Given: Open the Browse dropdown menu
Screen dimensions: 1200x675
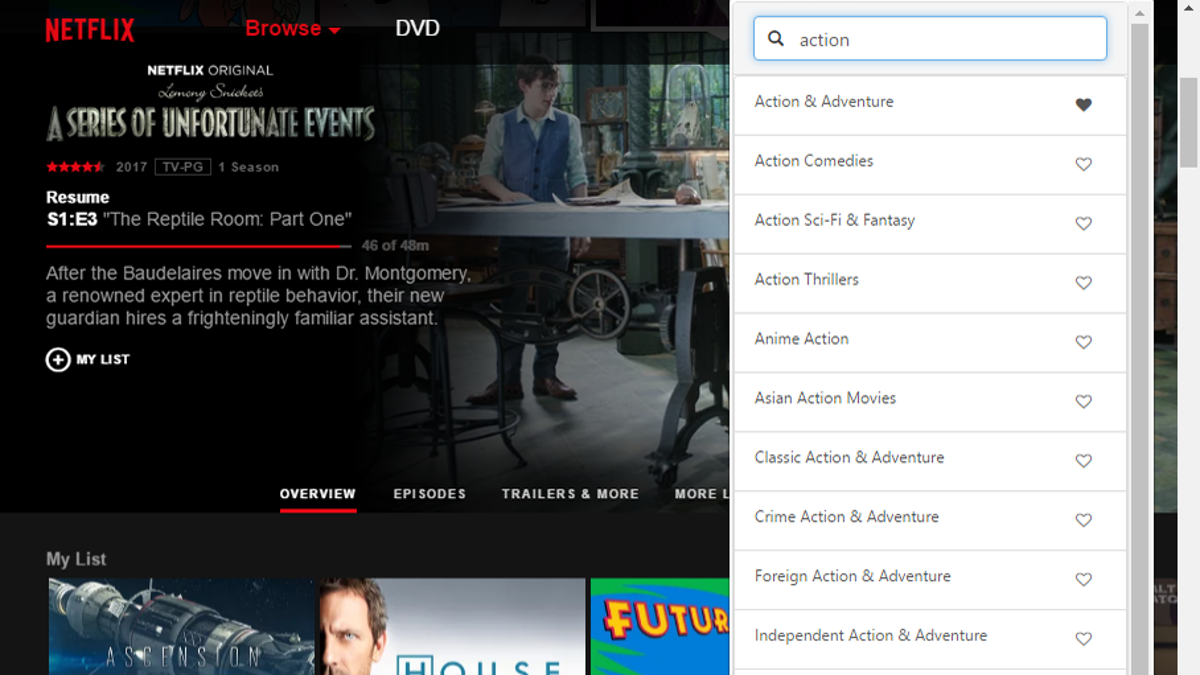Looking at the screenshot, I should [293, 29].
